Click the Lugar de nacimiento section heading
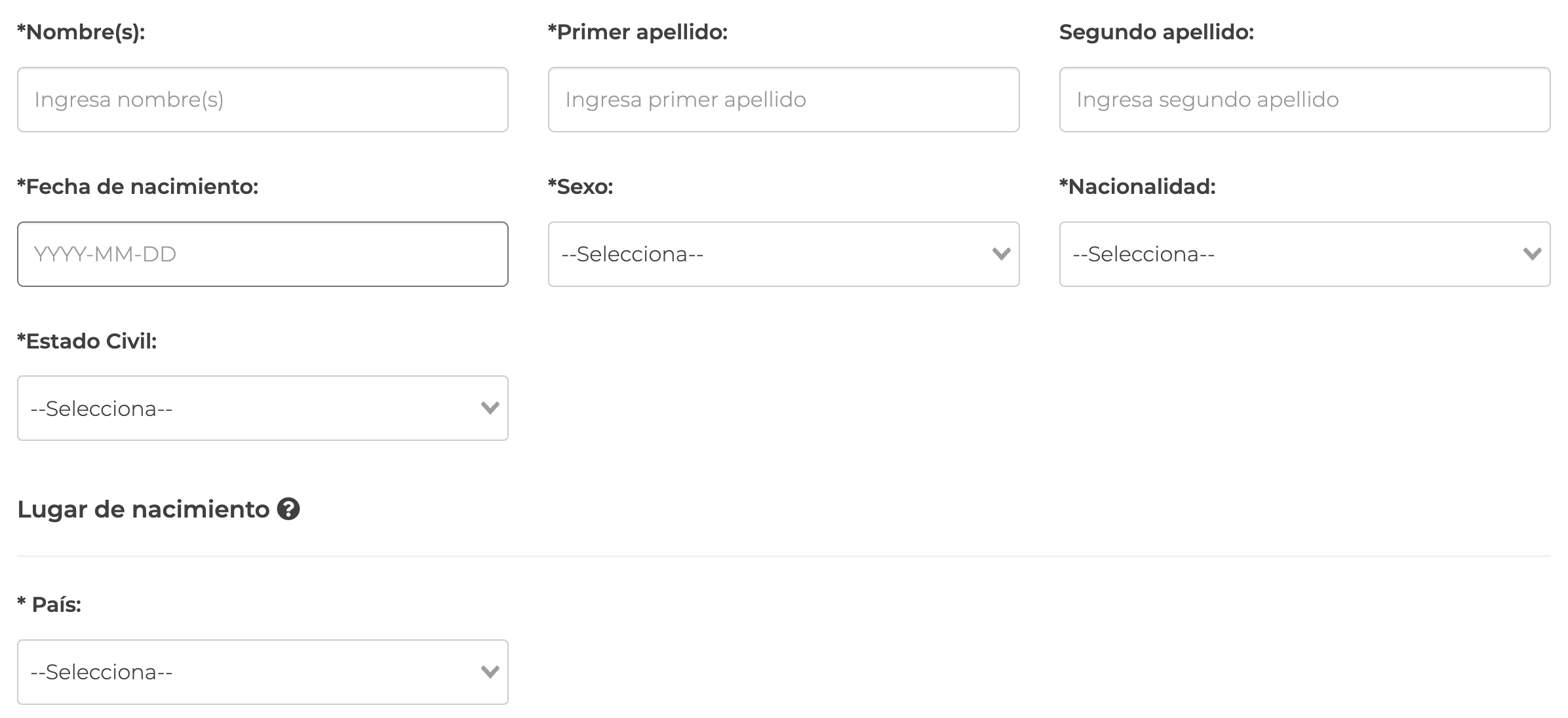 [143, 509]
